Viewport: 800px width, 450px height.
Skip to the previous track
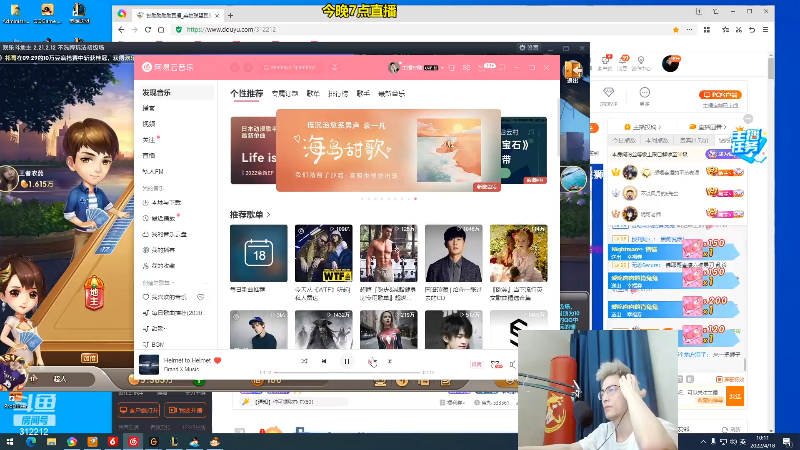pyautogui.click(x=324, y=361)
